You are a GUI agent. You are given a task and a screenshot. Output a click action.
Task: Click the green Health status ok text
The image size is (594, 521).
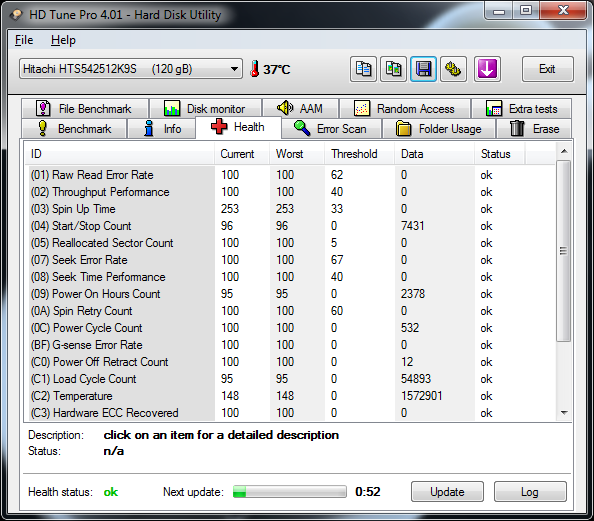coord(111,492)
